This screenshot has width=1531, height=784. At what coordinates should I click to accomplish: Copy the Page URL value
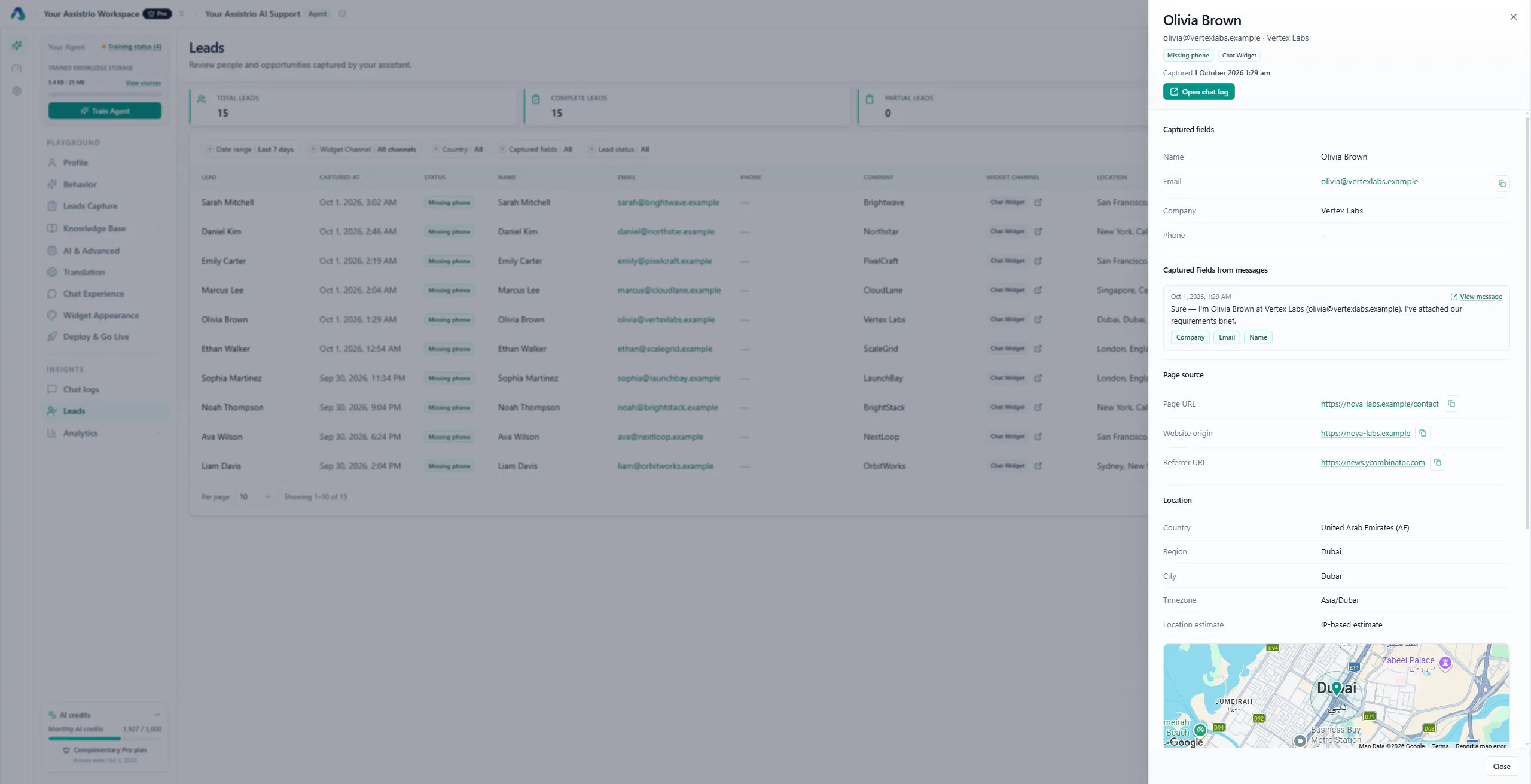point(1451,404)
